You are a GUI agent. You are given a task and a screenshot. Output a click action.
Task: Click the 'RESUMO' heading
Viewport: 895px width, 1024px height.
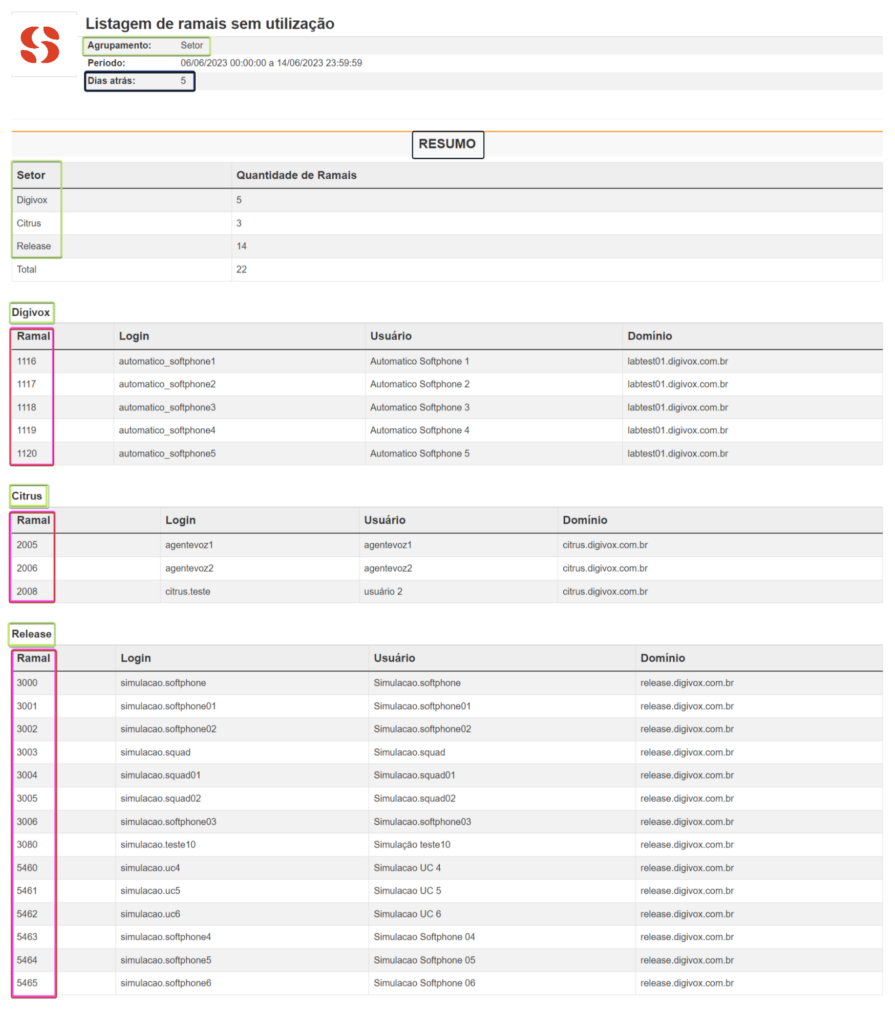pyautogui.click(x=448, y=144)
